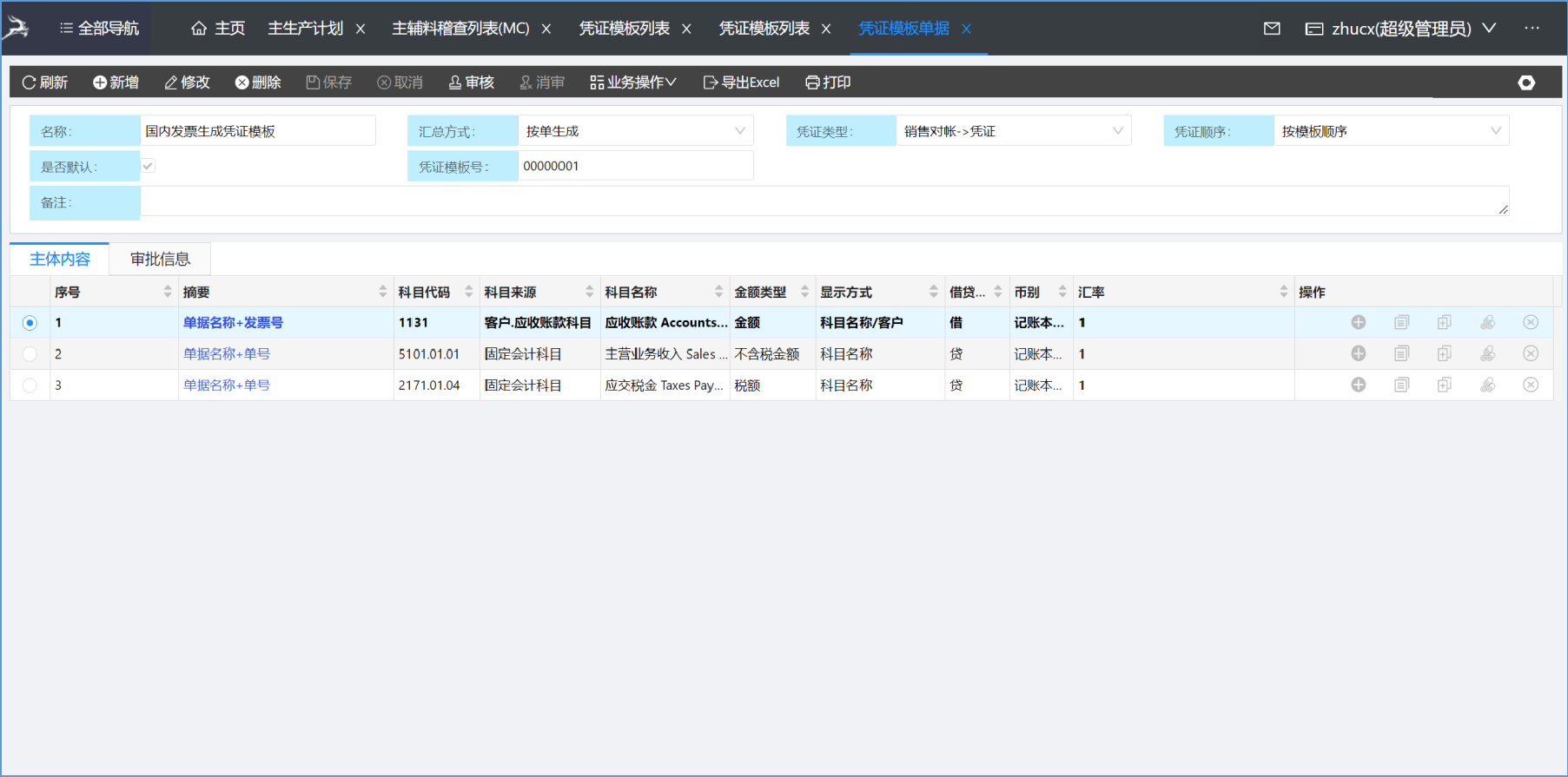The width and height of the screenshot is (1568, 777).
Task: Select the radio button for row 3
Action: (30, 385)
